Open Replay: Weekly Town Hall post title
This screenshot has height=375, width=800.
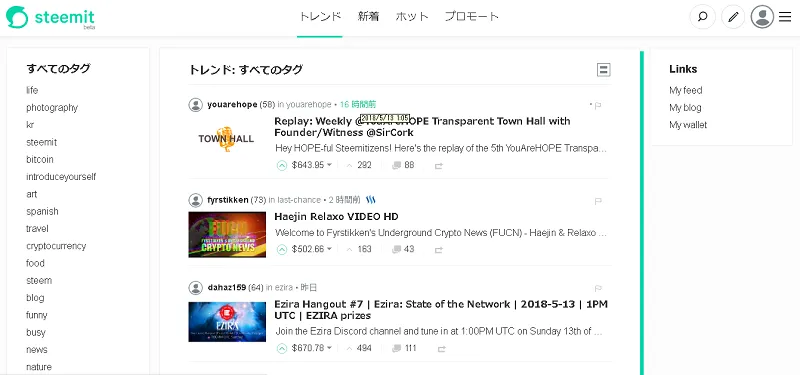click(422, 127)
